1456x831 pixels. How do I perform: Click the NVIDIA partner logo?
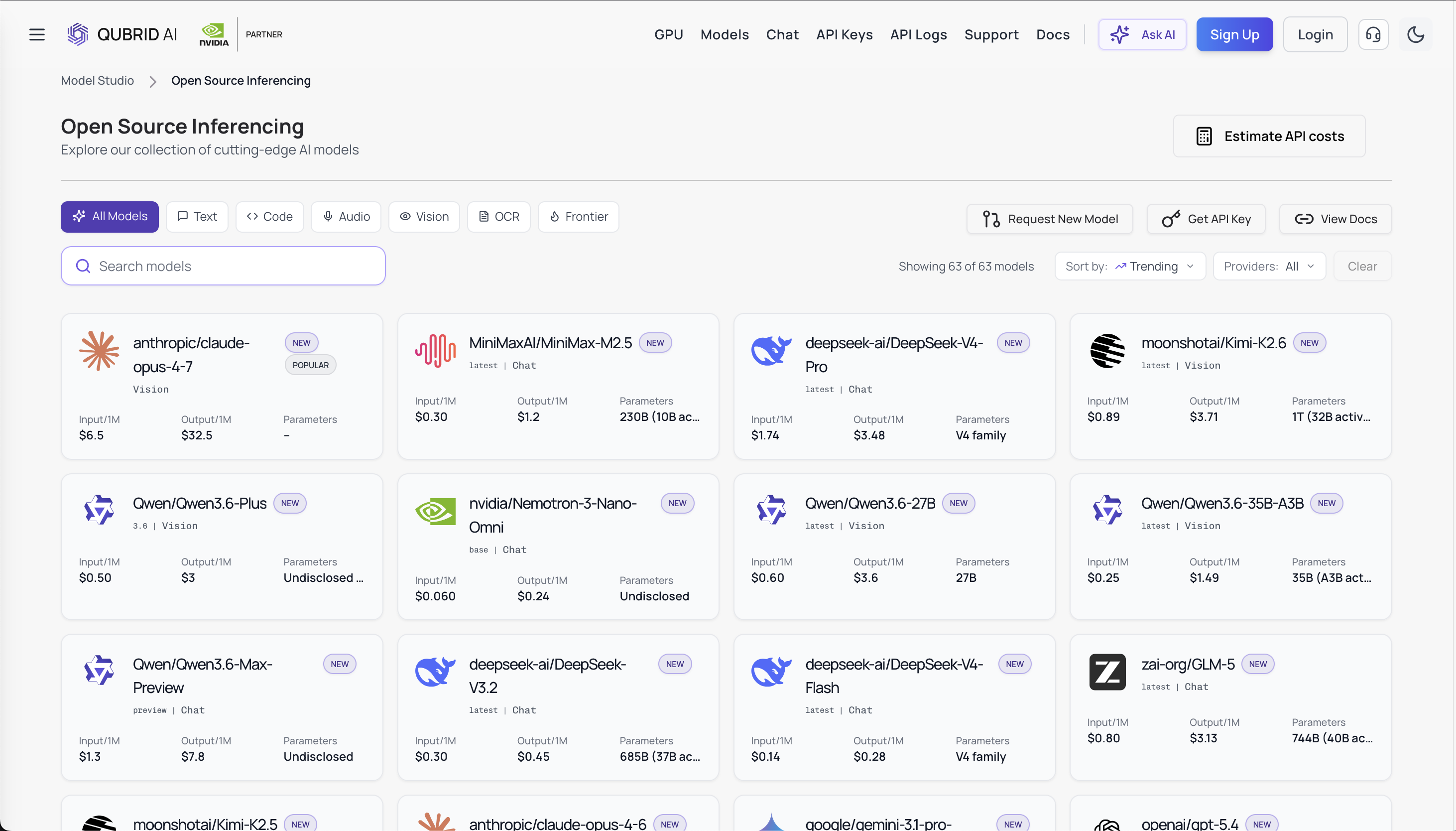point(214,34)
